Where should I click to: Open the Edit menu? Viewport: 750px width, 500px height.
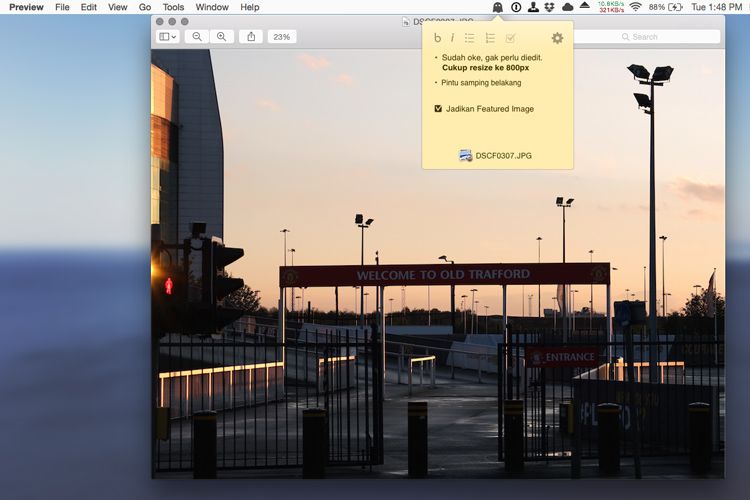tap(88, 7)
